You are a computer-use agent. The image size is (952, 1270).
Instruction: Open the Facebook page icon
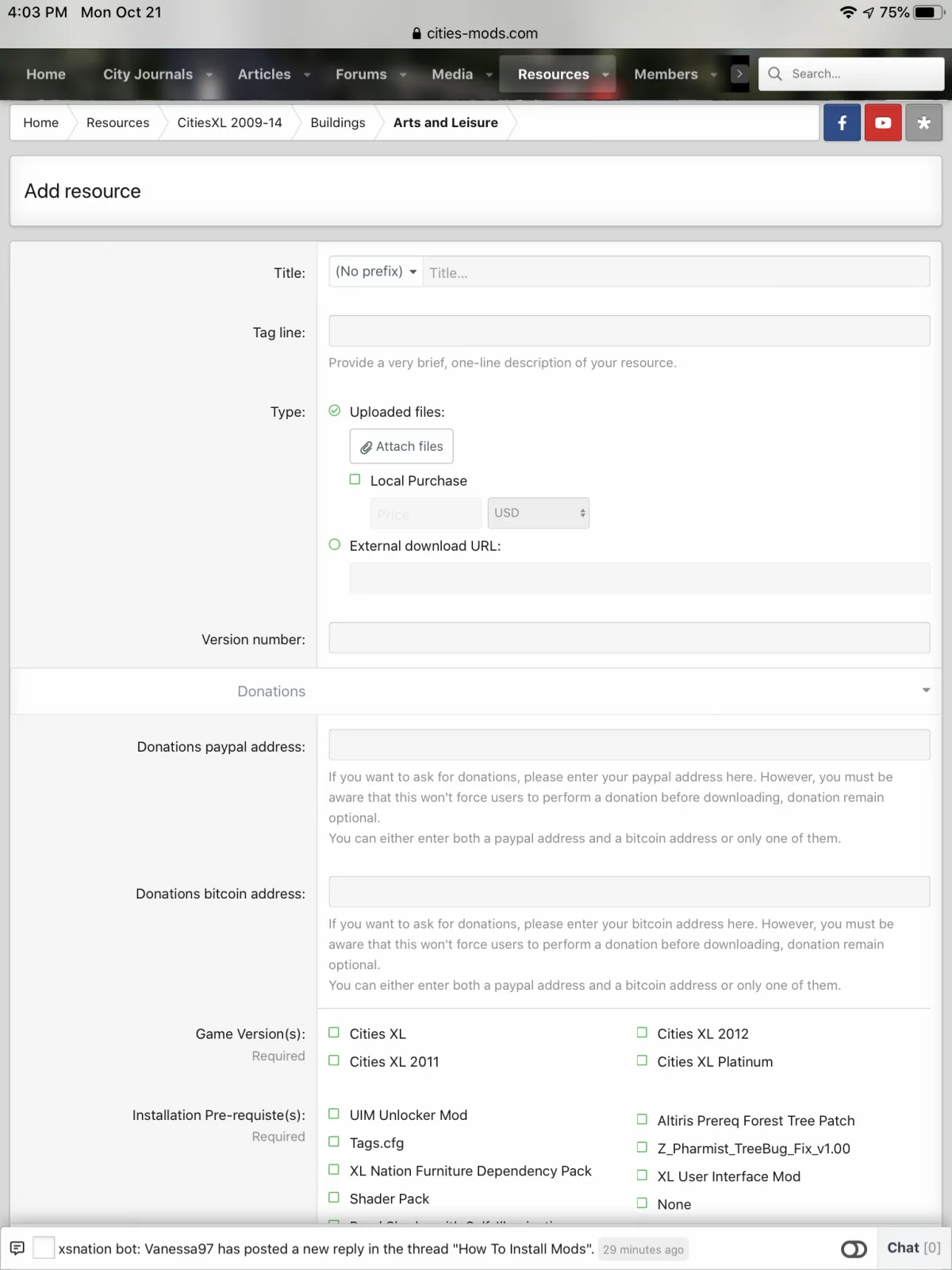tap(842, 123)
